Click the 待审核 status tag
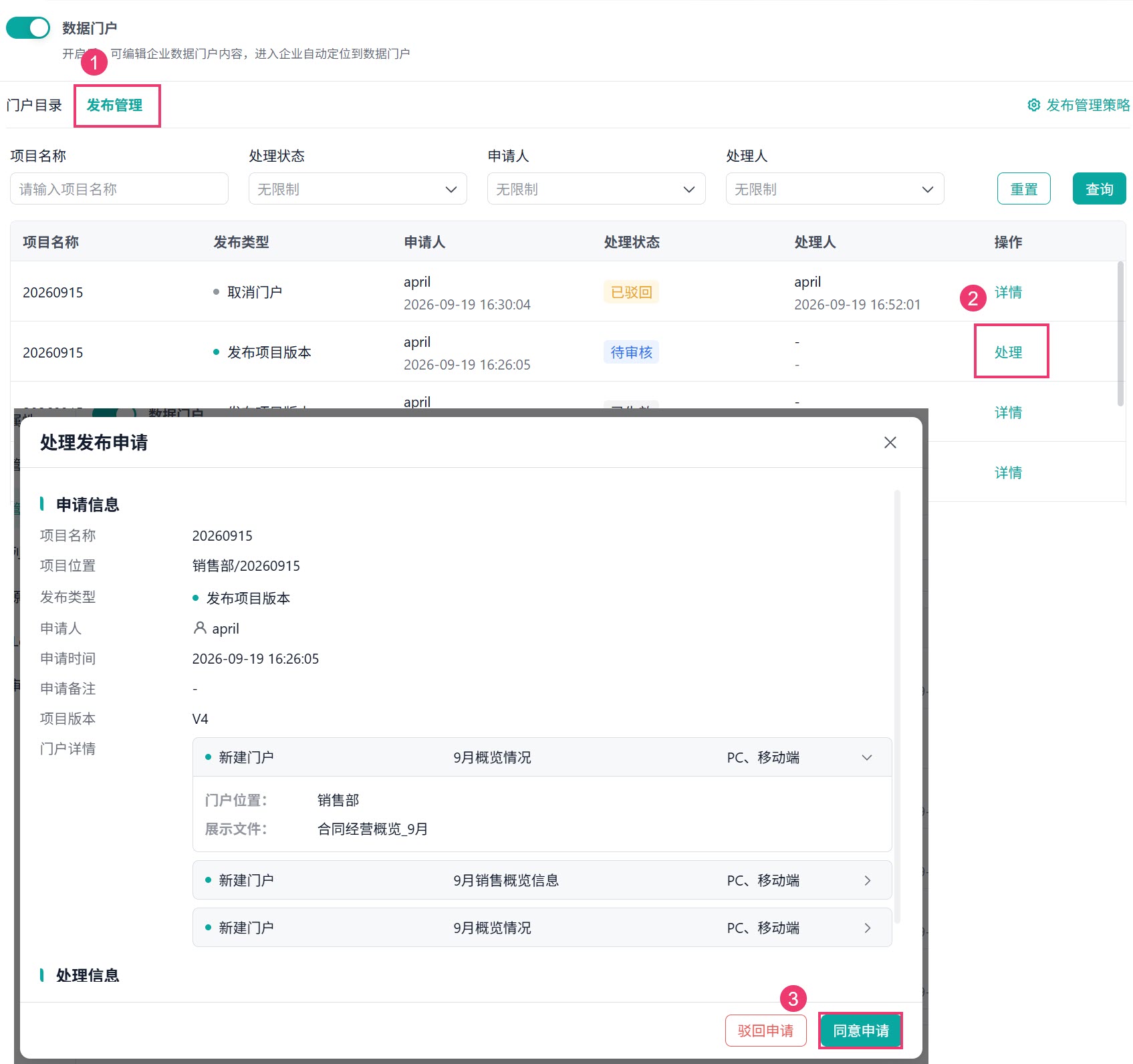Viewport: 1133px width, 1064px height. click(x=631, y=352)
